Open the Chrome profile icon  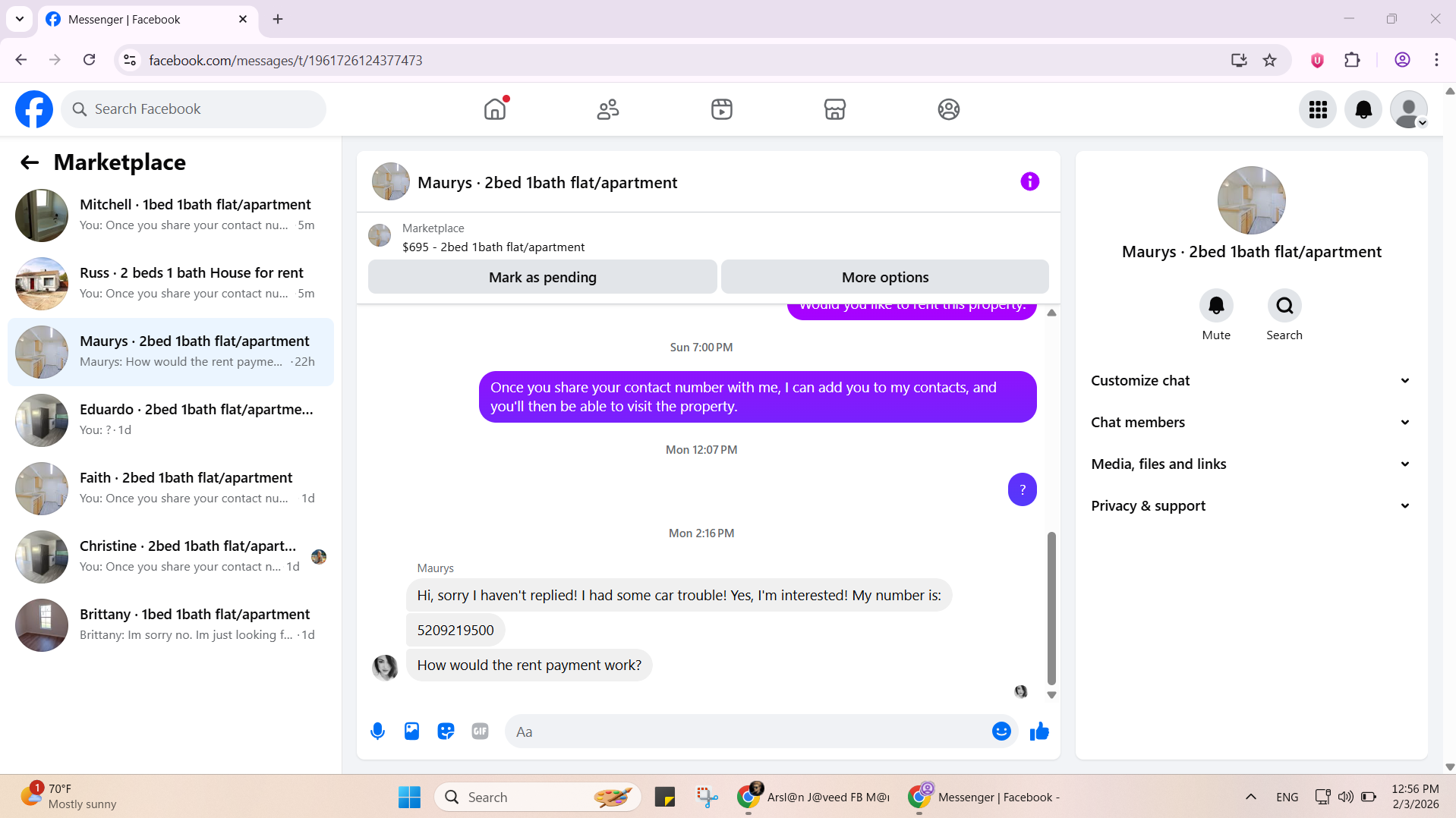pos(1402,60)
